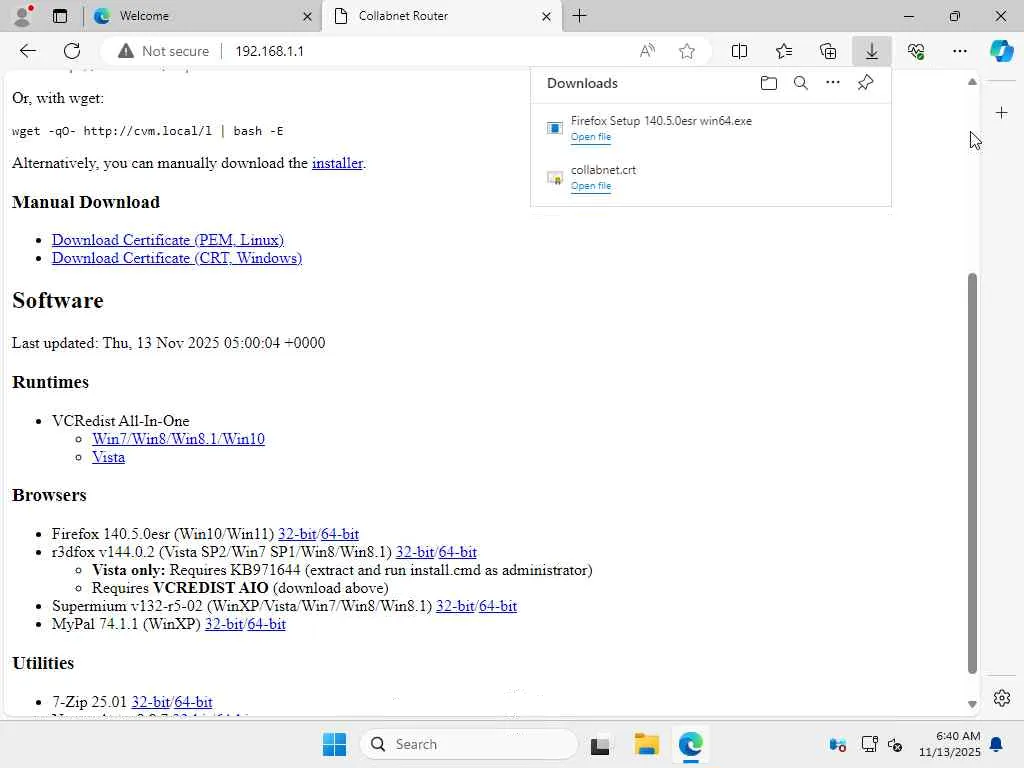Download Firefox 140.5.0esr 64-bit
Screen dimensions: 1024x768
click(340, 534)
